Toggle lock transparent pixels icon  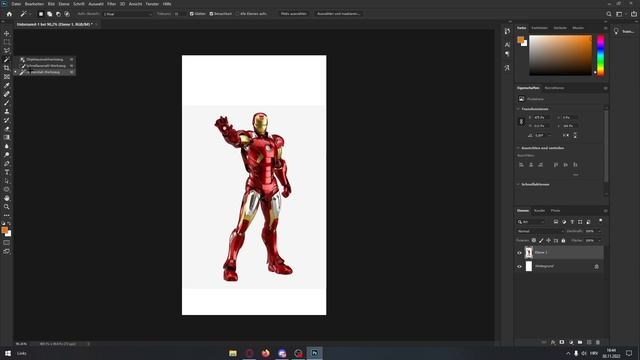point(534,240)
